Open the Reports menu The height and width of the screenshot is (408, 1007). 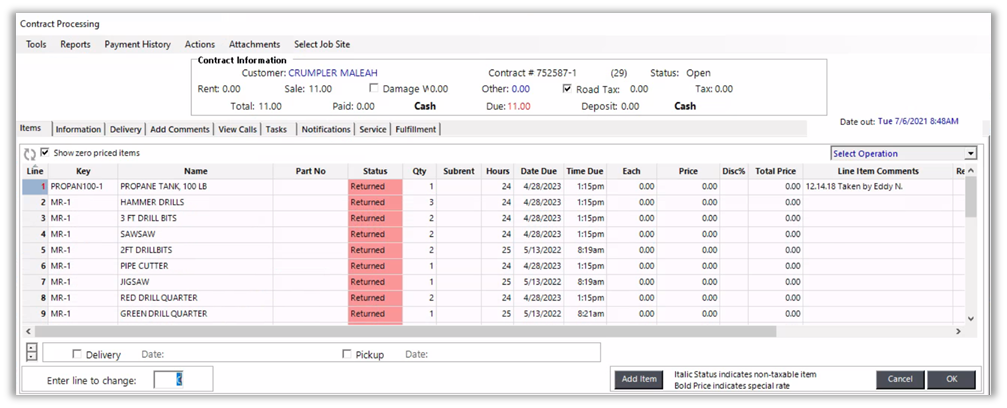(75, 44)
